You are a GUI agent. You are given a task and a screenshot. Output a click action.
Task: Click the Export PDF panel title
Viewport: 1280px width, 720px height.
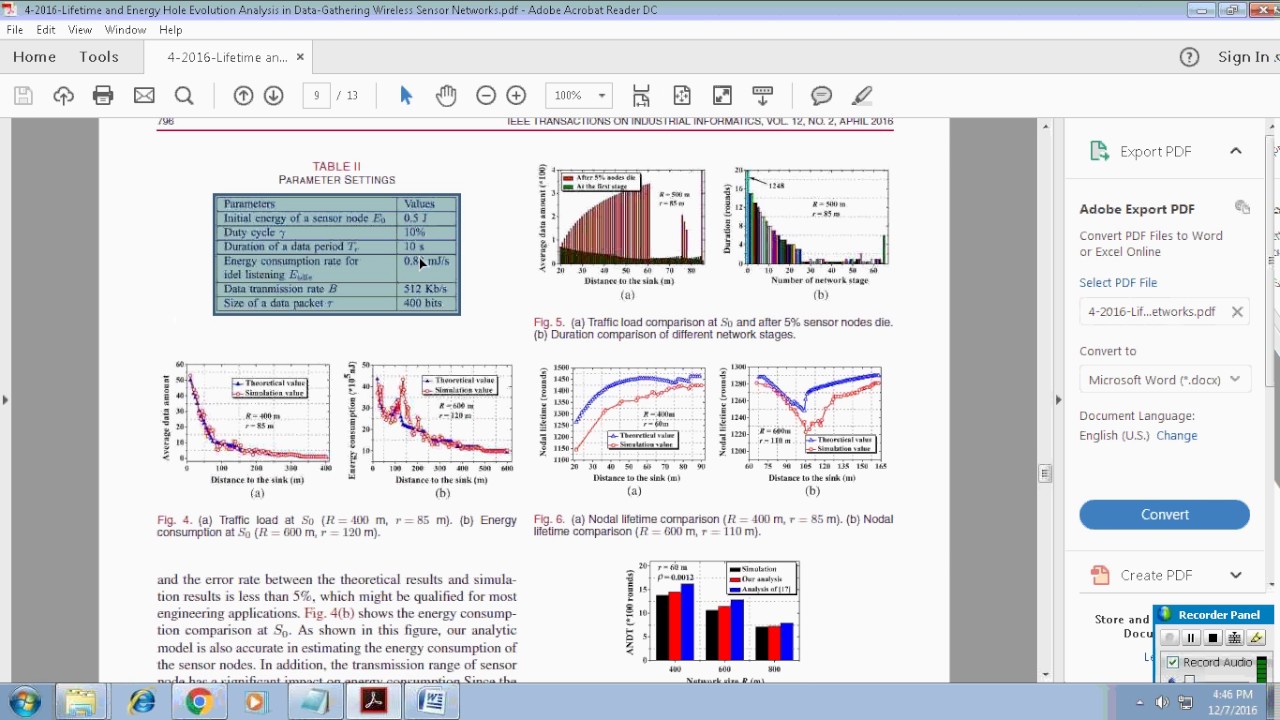coord(1155,151)
